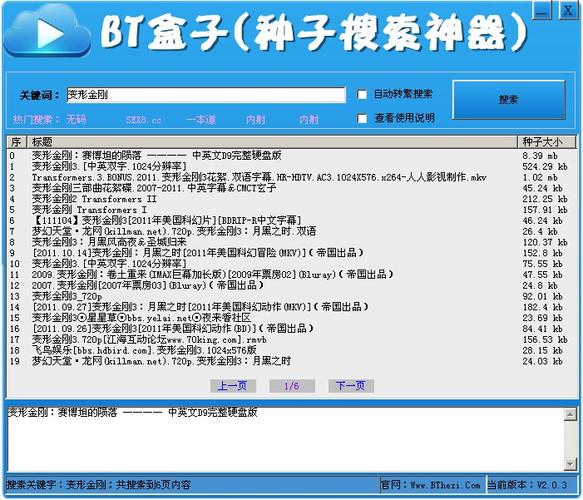Click the 1/6 page indicator
This screenshot has height=500, width=583.
292,386
